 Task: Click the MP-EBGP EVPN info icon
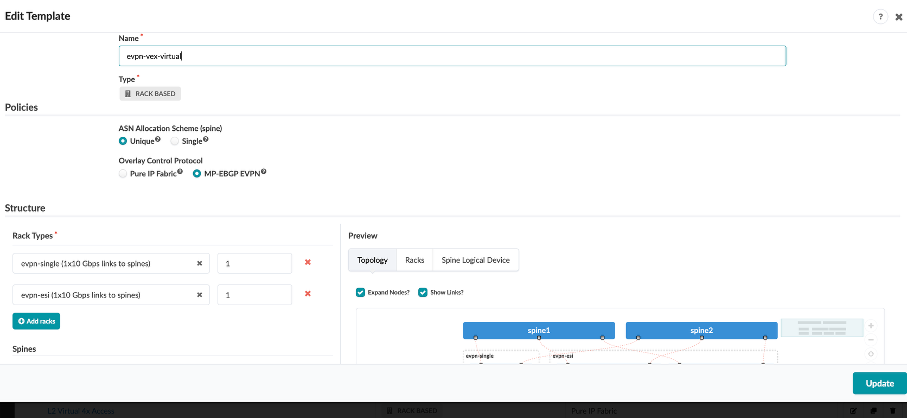(x=264, y=172)
